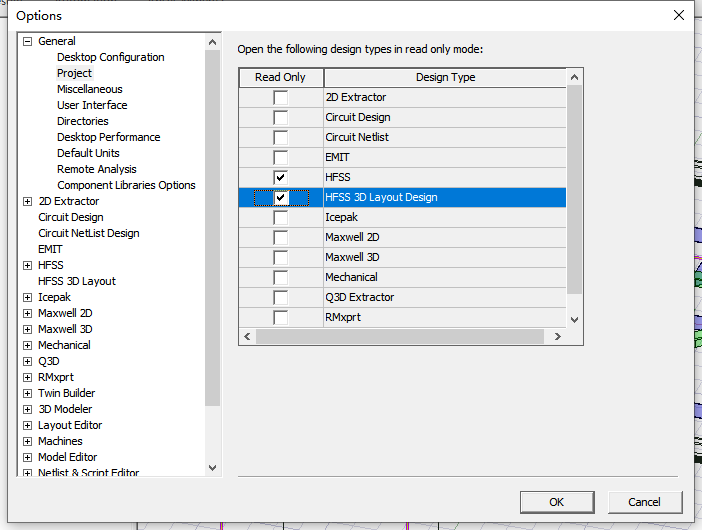Select the Icepak design type cell

445,218
